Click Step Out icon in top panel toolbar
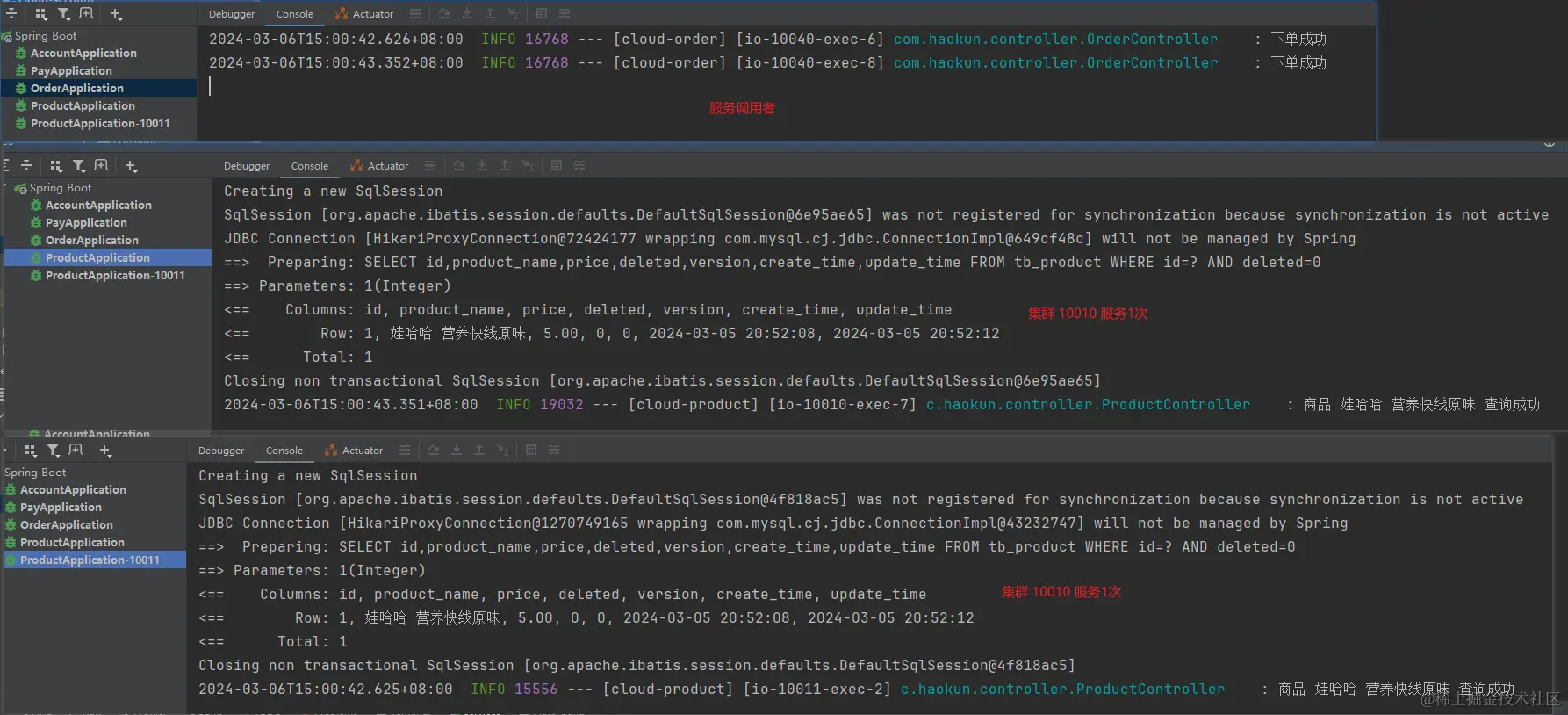The height and width of the screenshot is (715, 1568). tap(490, 14)
